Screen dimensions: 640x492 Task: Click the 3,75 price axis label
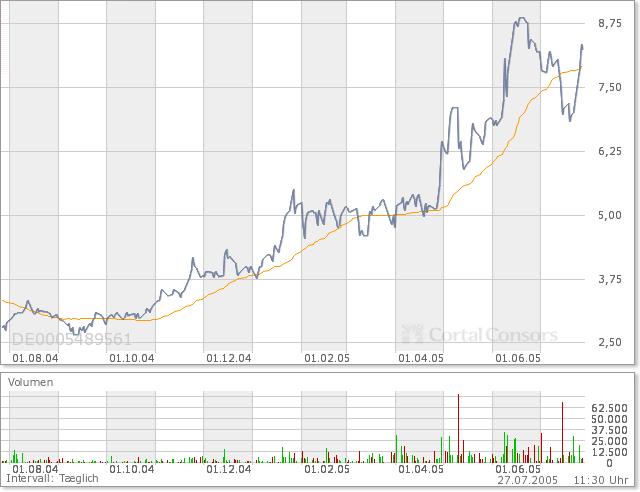coord(610,279)
